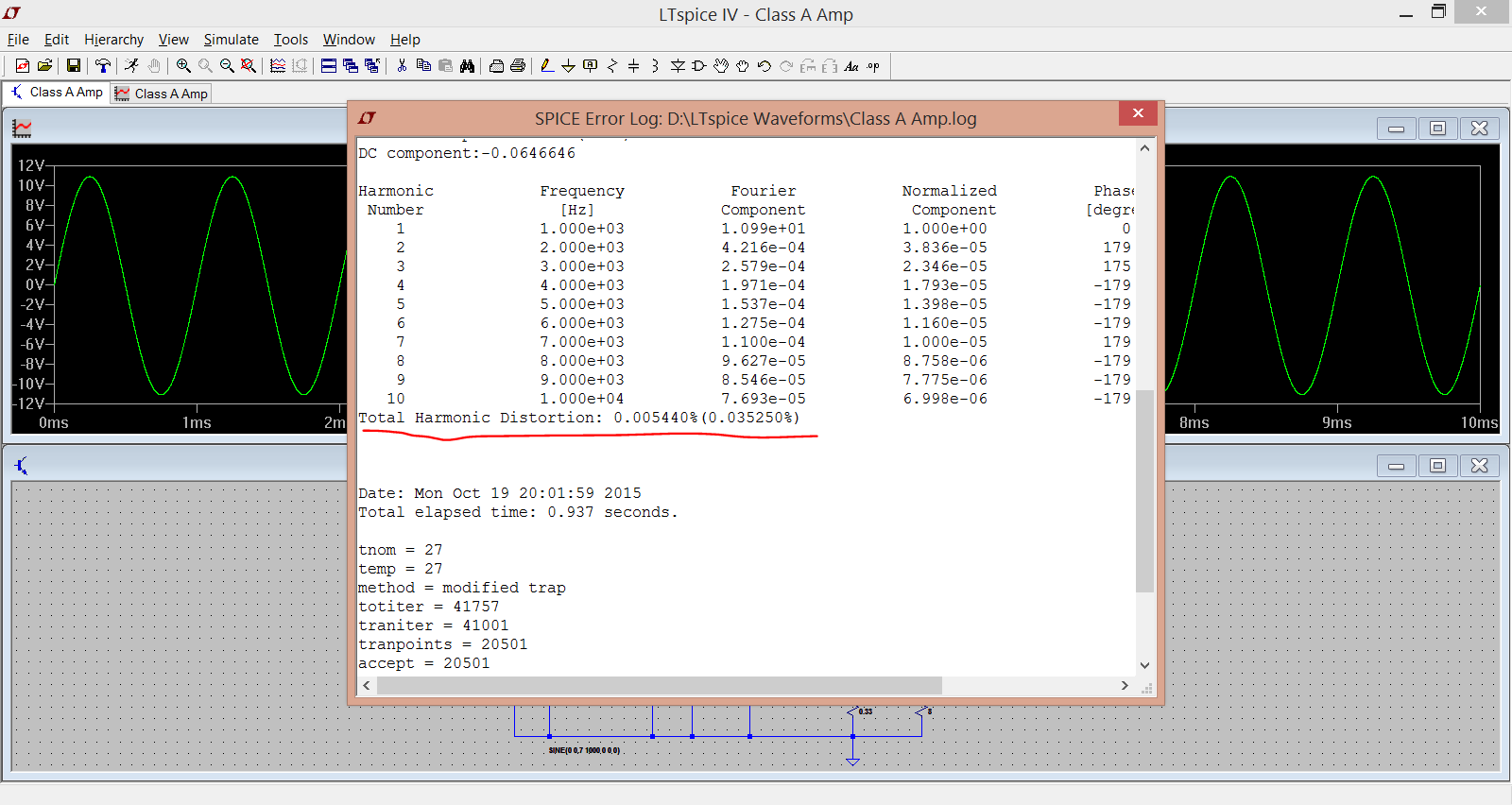Open the Hierarchy menu
Image resolution: width=1512 pixels, height=805 pixels.
(113, 40)
